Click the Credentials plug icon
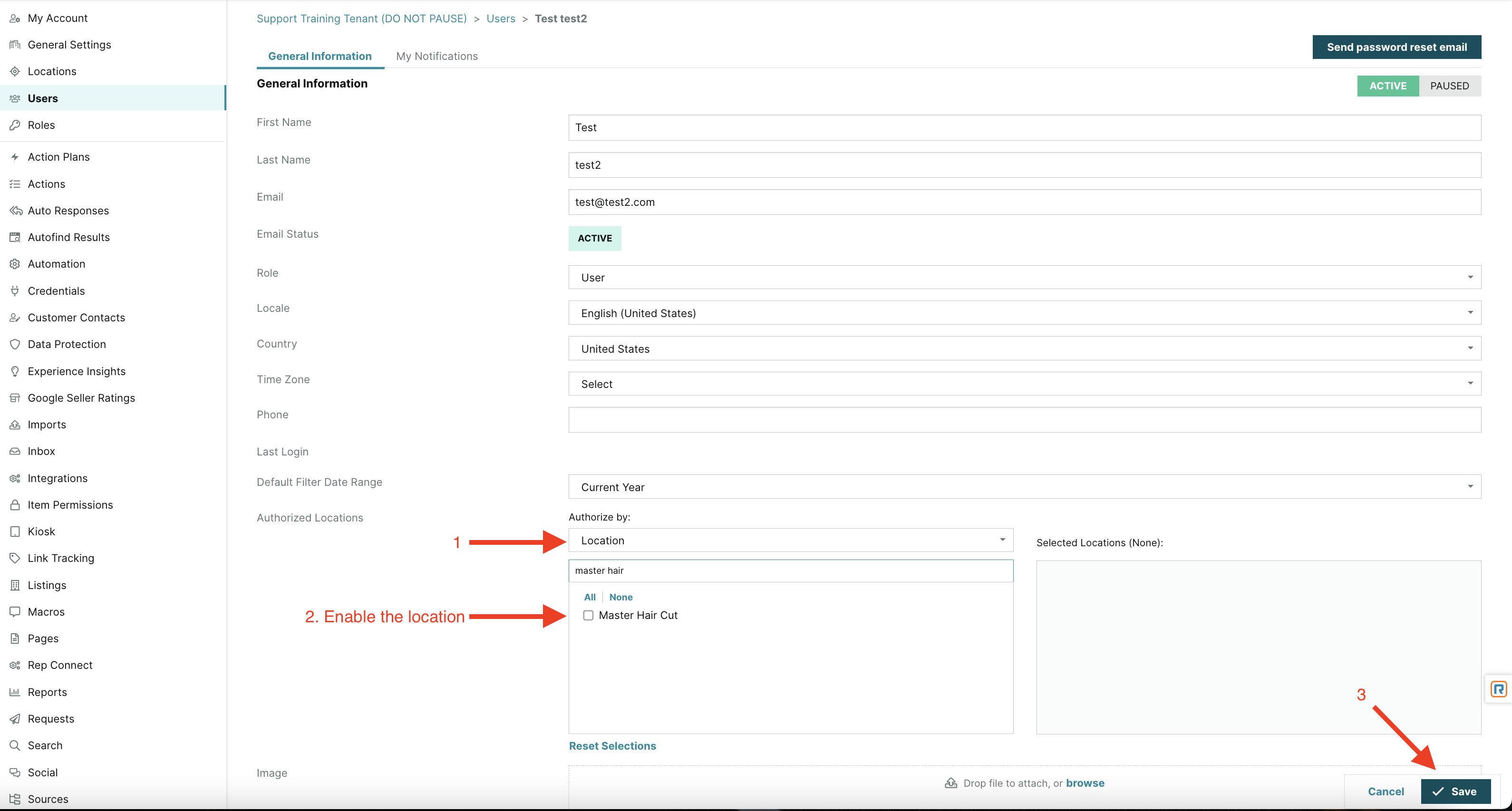Viewport: 1512px width, 811px height. point(15,291)
